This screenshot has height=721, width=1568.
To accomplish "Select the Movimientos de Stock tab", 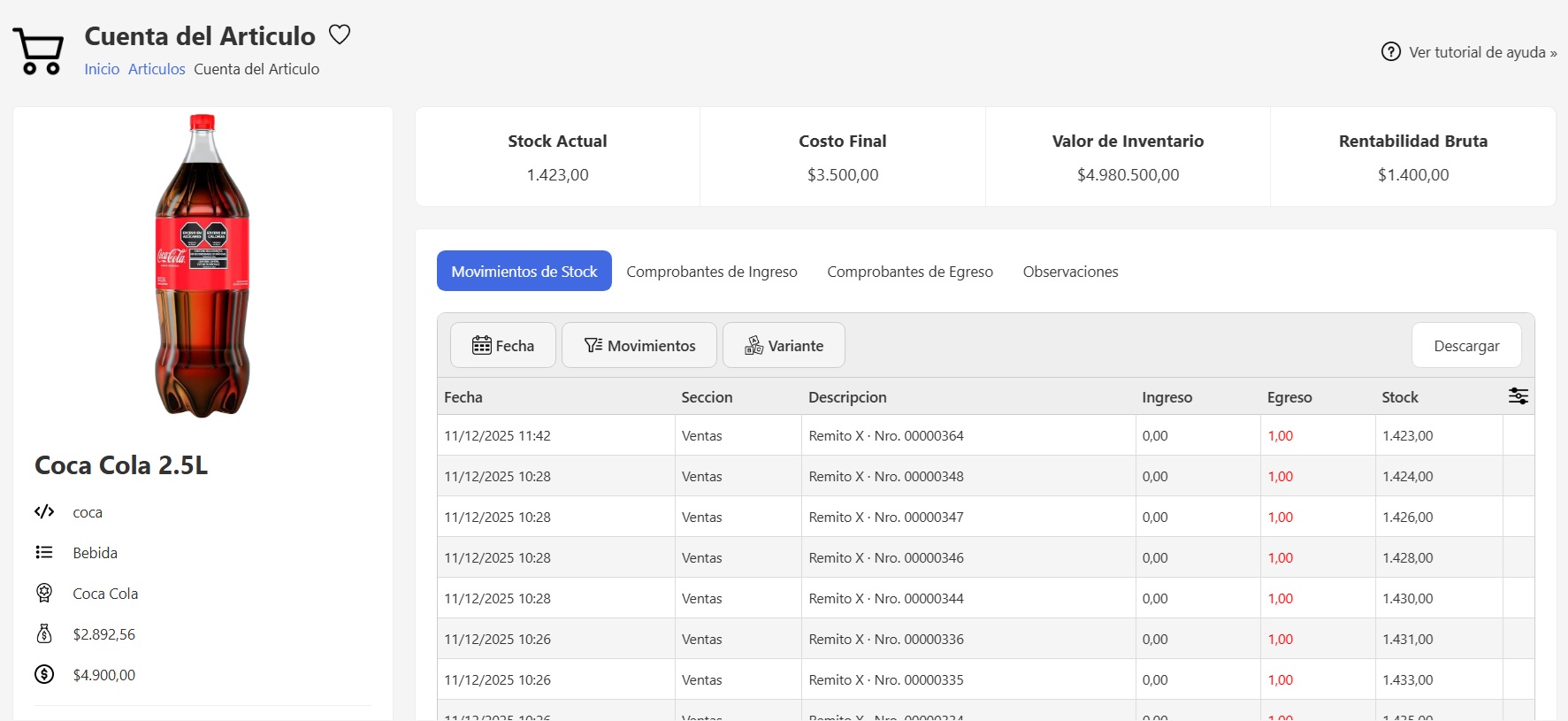I will (524, 272).
